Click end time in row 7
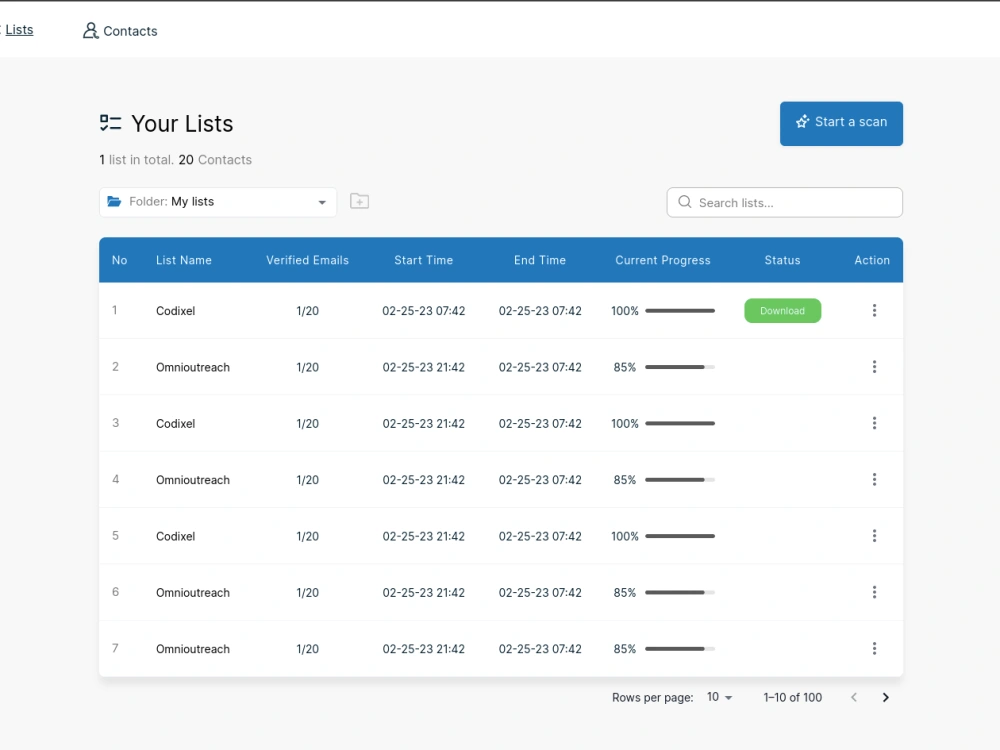 (x=540, y=649)
